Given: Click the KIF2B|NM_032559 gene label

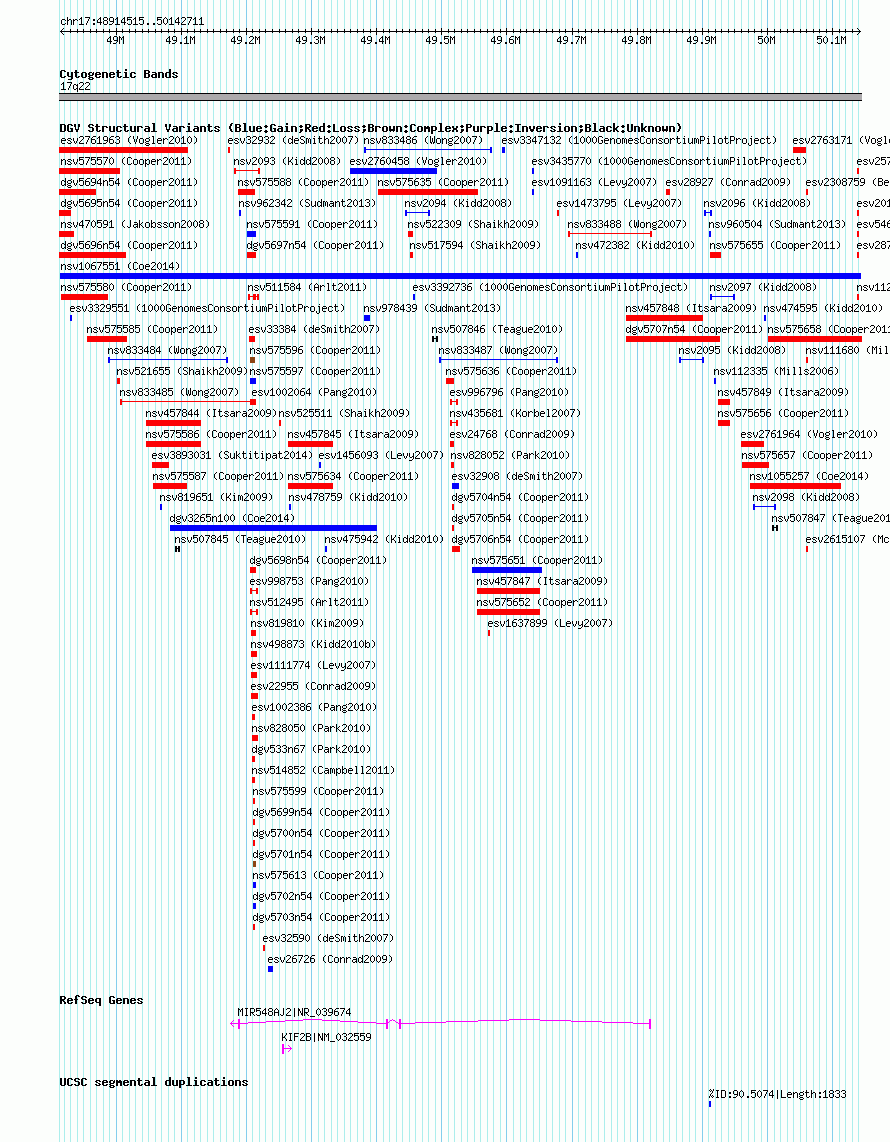Looking at the screenshot, I should (x=326, y=1037).
